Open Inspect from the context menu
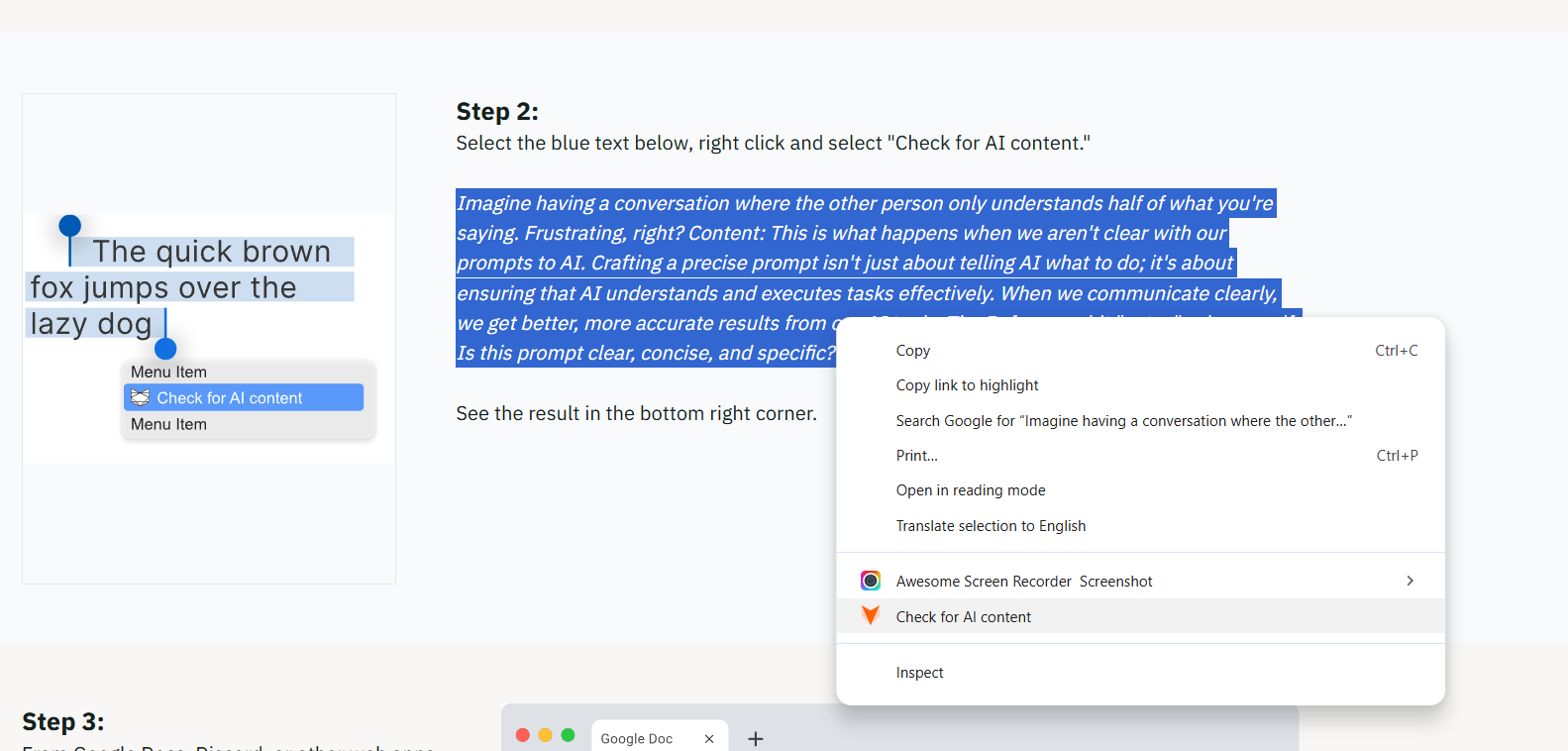Viewport: 1568px width, 751px height. [x=919, y=673]
